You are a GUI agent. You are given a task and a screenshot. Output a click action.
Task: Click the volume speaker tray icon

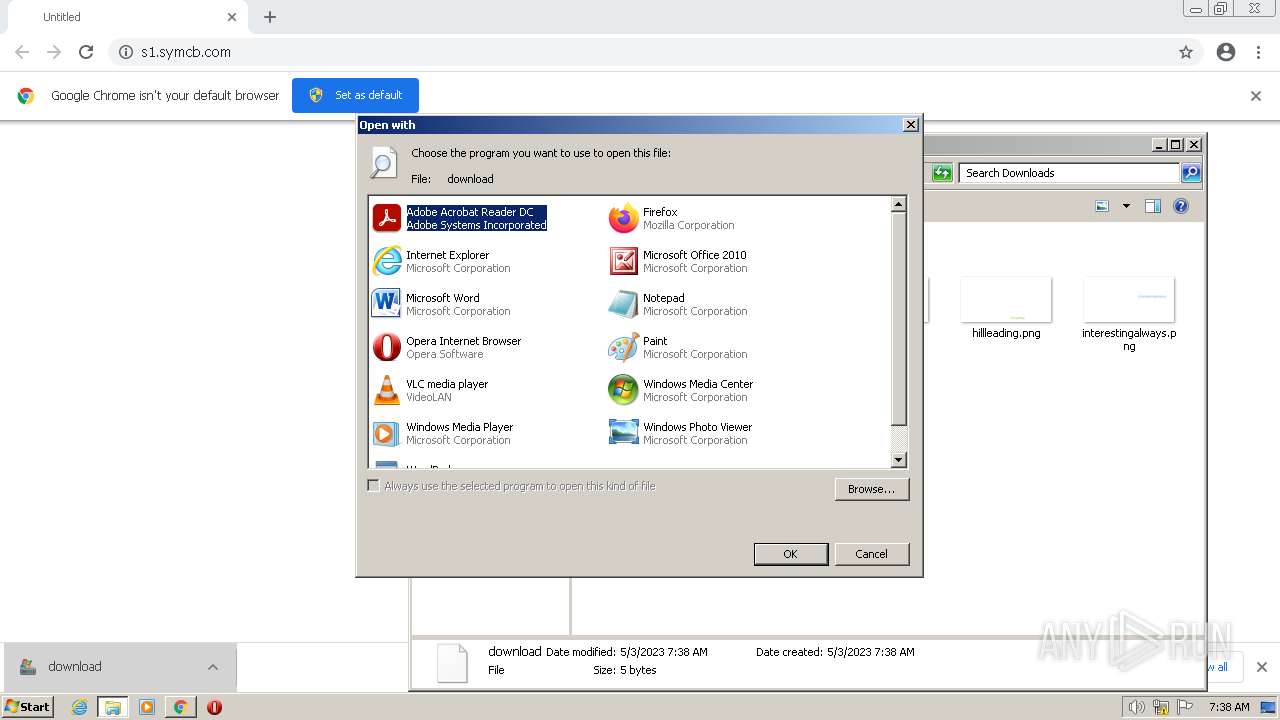tap(1136, 707)
